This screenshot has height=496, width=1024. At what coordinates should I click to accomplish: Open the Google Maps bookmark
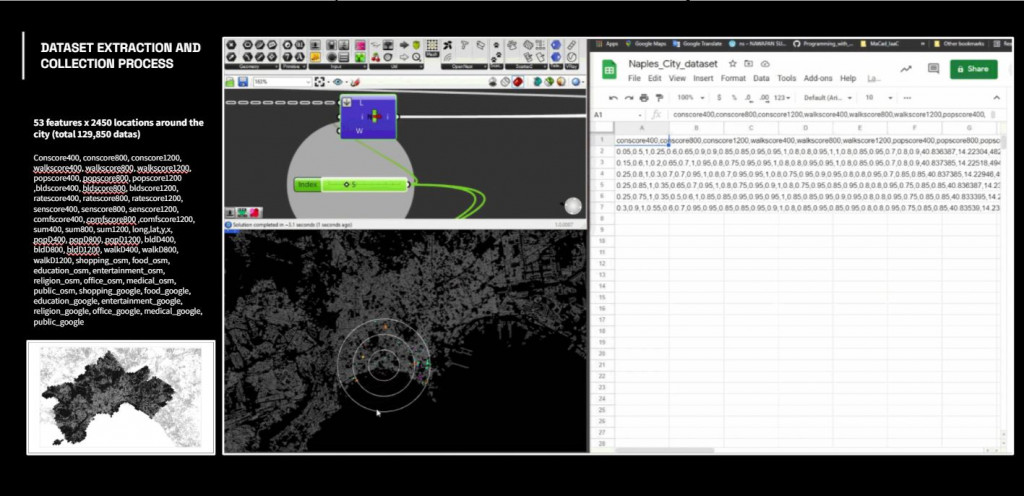(649, 44)
